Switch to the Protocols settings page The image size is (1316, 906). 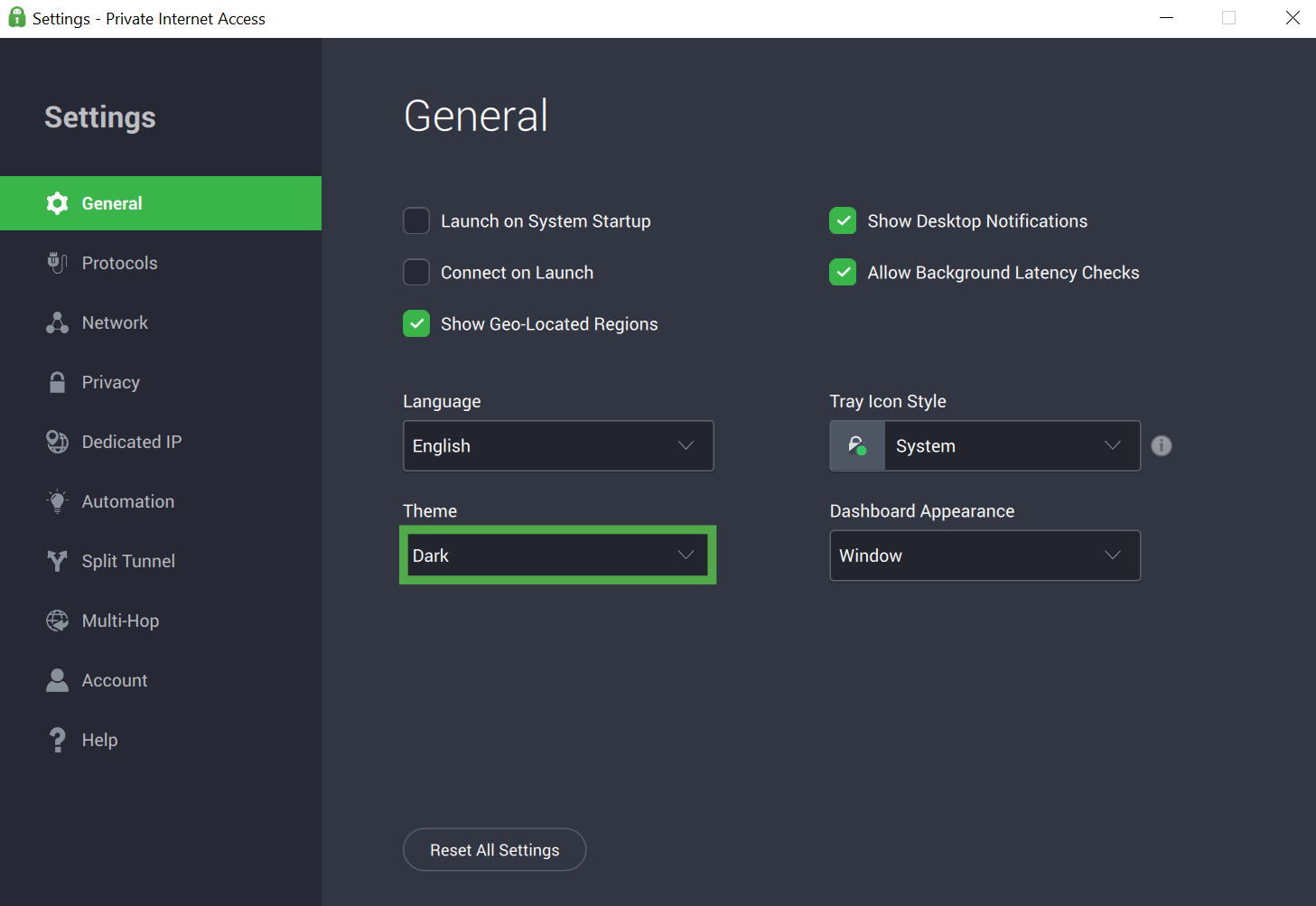[x=161, y=263]
